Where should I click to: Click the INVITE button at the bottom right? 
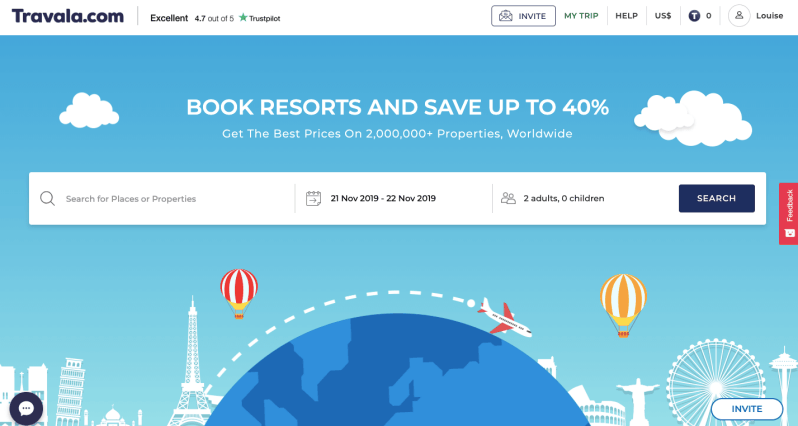[747, 409]
